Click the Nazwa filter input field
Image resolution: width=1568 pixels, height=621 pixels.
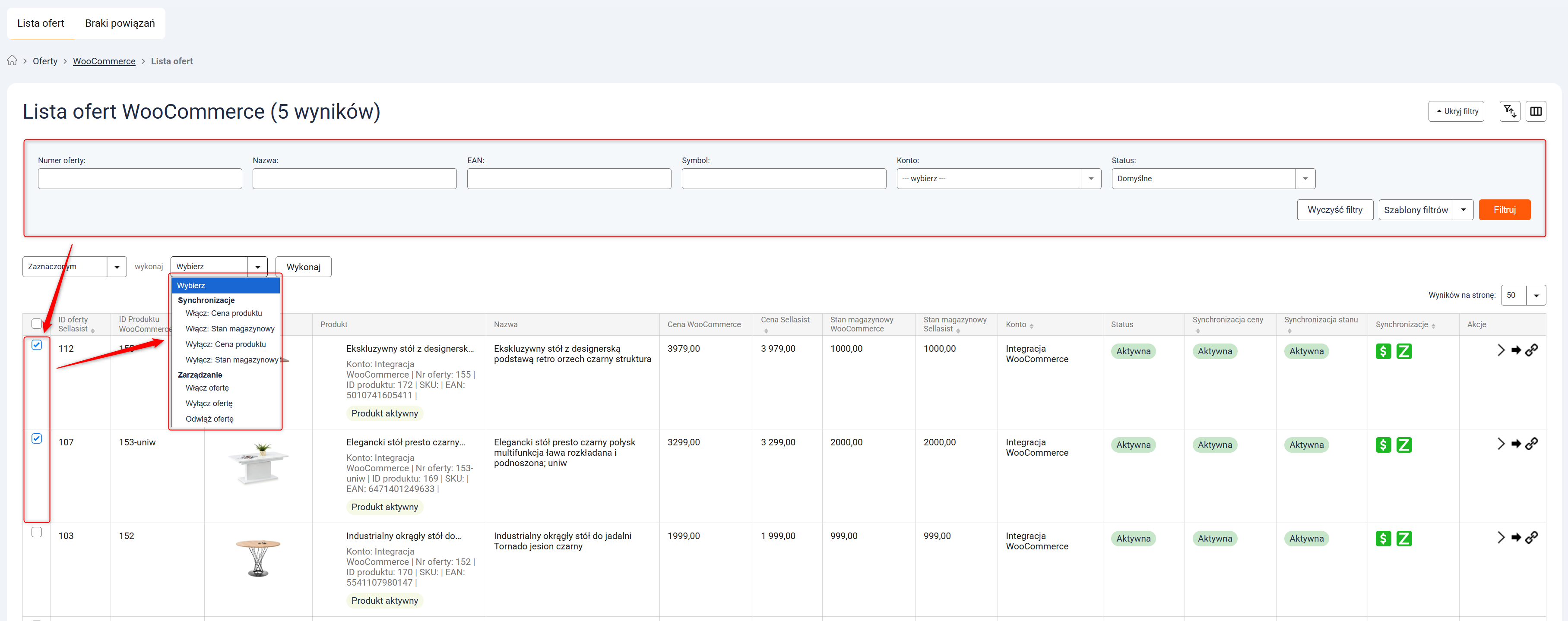[x=354, y=179]
